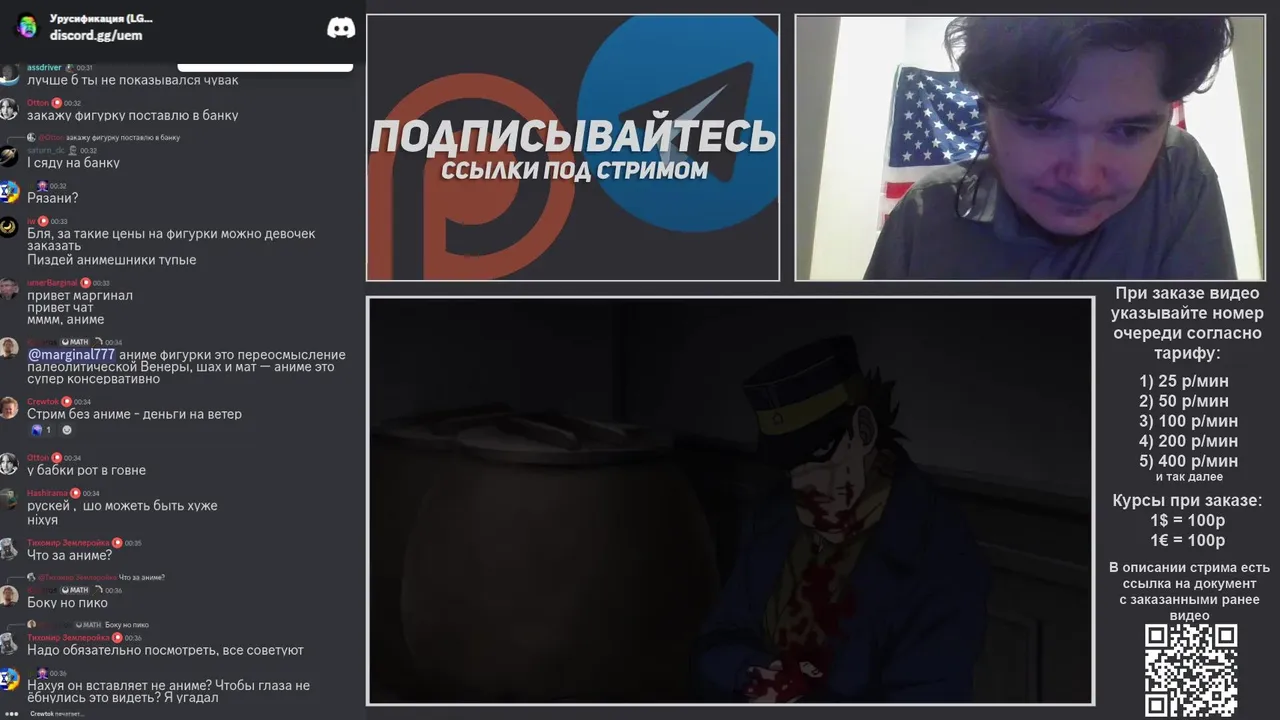
Task: Click Тихомир's avatar beside 'Надо обязательно посмотреть'
Action: [9, 644]
